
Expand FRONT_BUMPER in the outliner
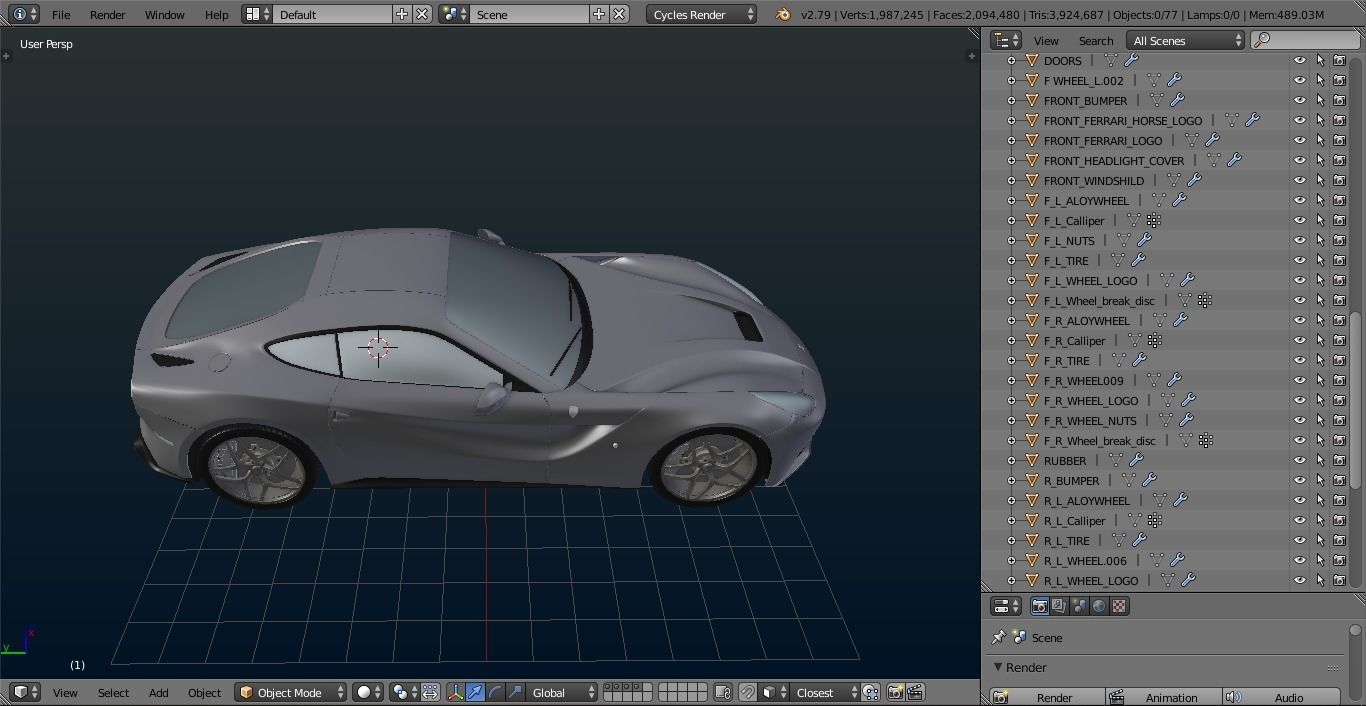tap(1011, 100)
